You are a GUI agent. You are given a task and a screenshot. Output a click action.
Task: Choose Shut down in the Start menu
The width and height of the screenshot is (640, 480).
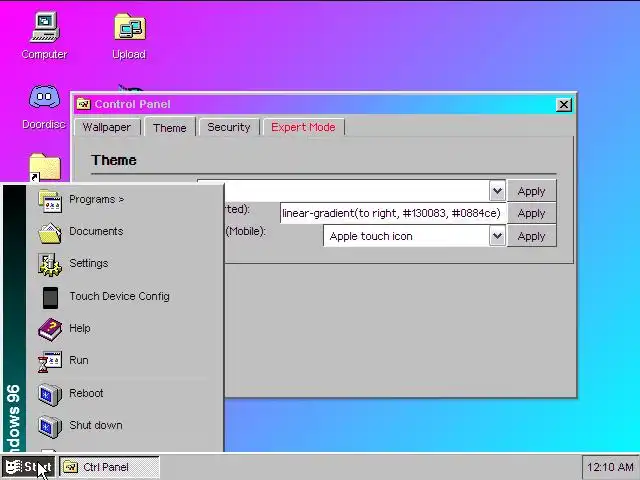coord(124,425)
